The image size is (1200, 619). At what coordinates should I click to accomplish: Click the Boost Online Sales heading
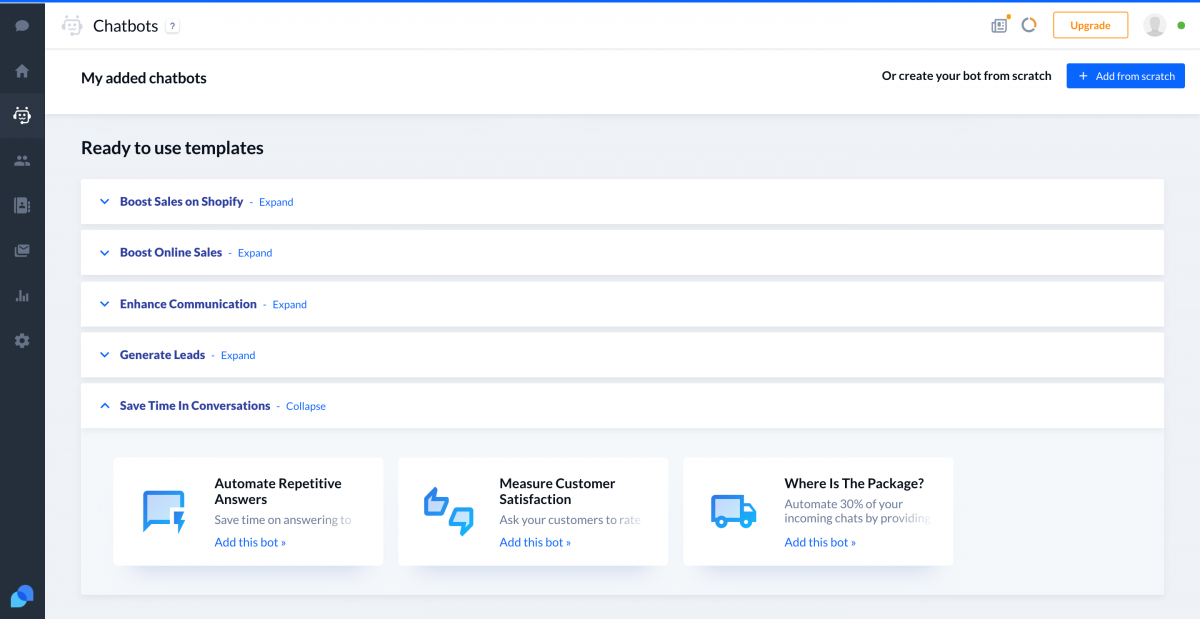click(171, 253)
